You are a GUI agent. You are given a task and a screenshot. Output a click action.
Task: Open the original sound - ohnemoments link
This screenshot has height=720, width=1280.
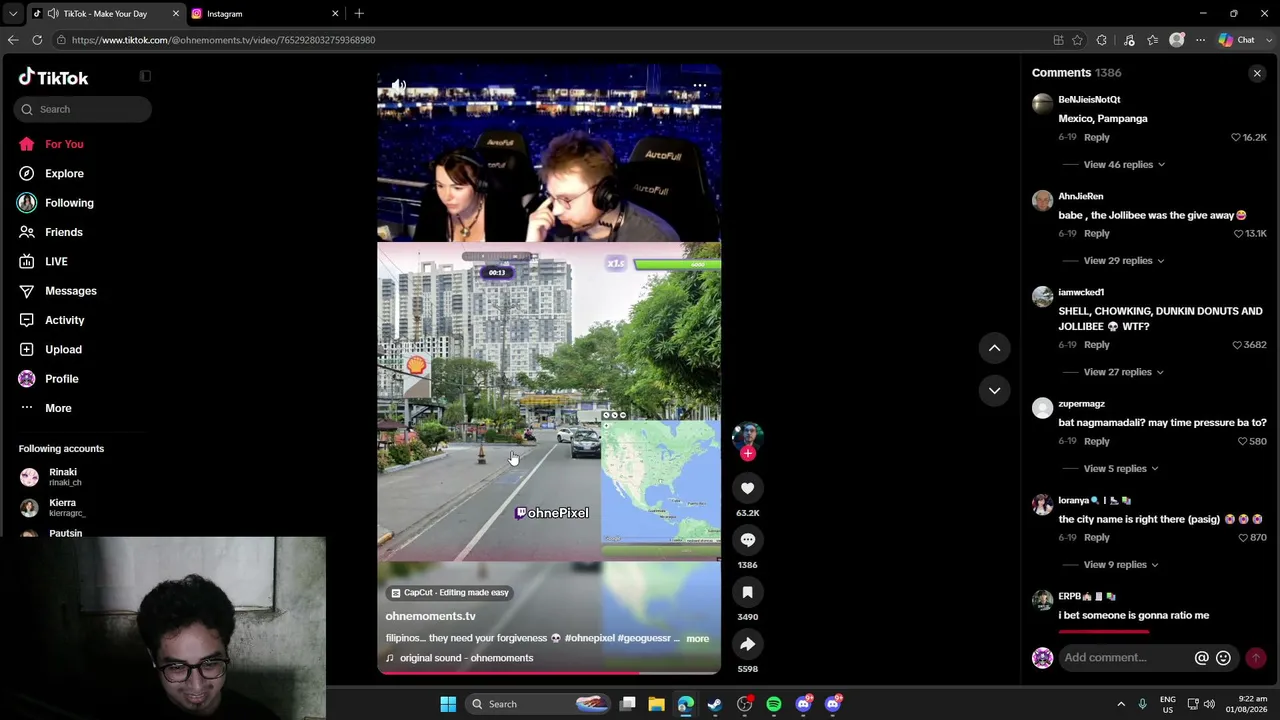pos(466,658)
